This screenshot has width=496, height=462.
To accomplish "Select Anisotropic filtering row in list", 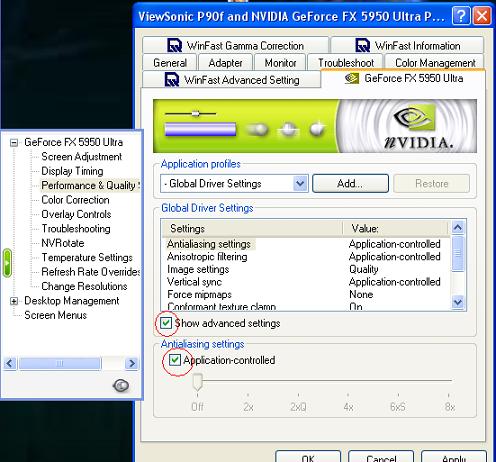I will point(306,257).
